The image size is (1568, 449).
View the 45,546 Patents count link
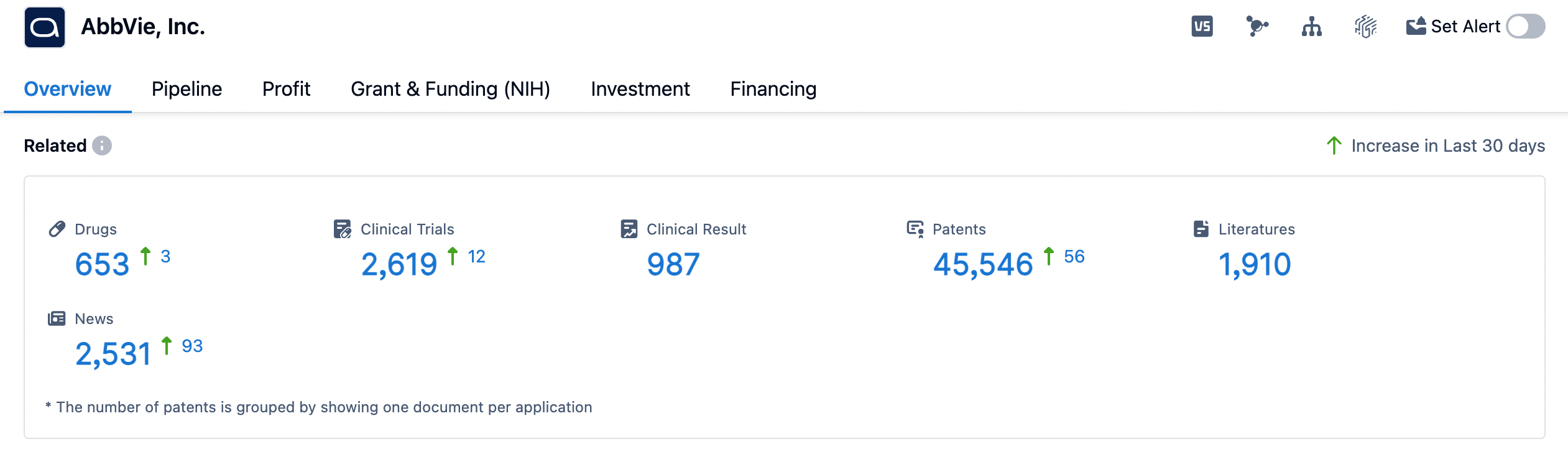982,264
